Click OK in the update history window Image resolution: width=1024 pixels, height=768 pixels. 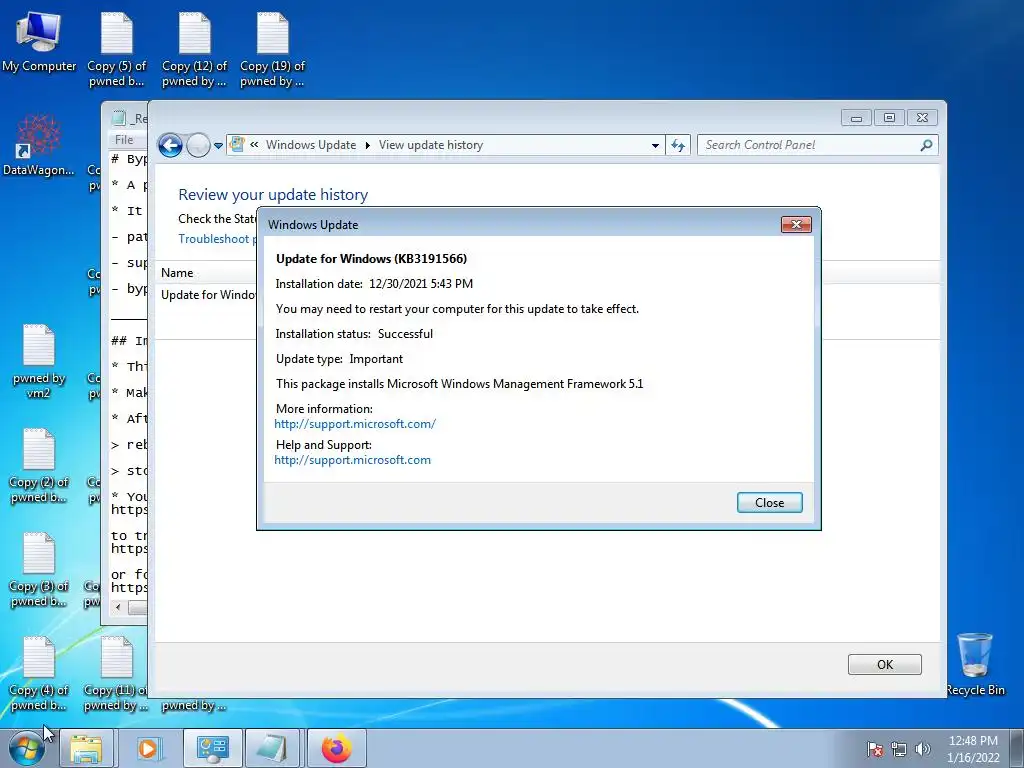[x=884, y=664]
